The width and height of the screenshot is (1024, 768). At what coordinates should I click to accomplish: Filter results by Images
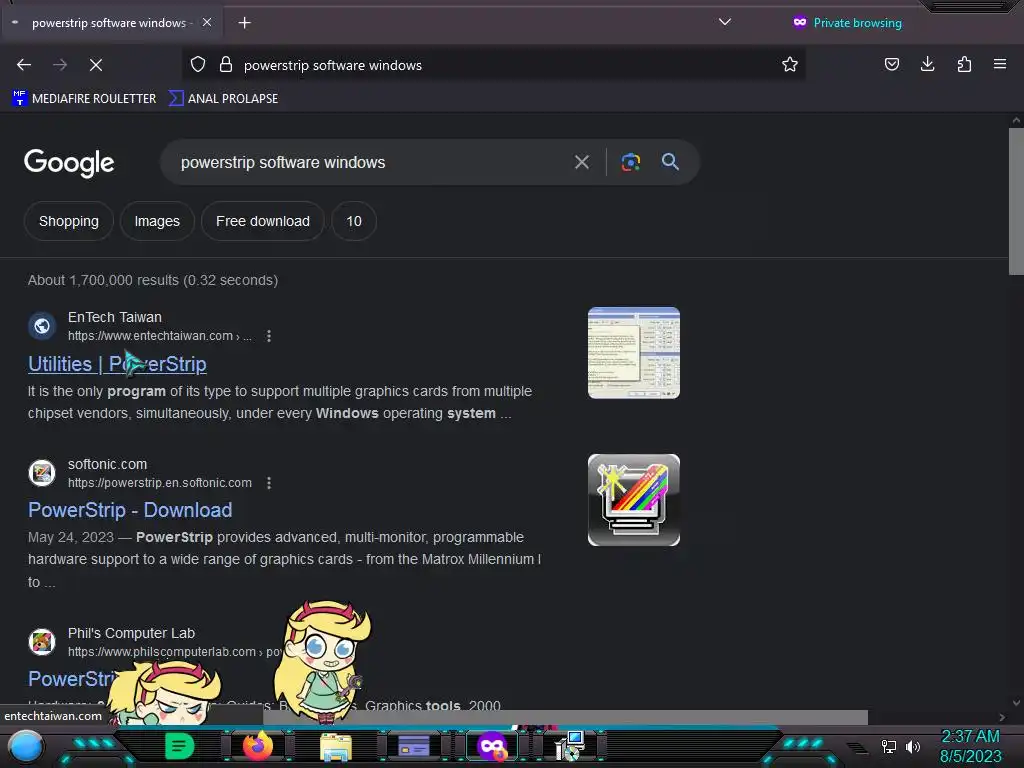tap(157, 221)
